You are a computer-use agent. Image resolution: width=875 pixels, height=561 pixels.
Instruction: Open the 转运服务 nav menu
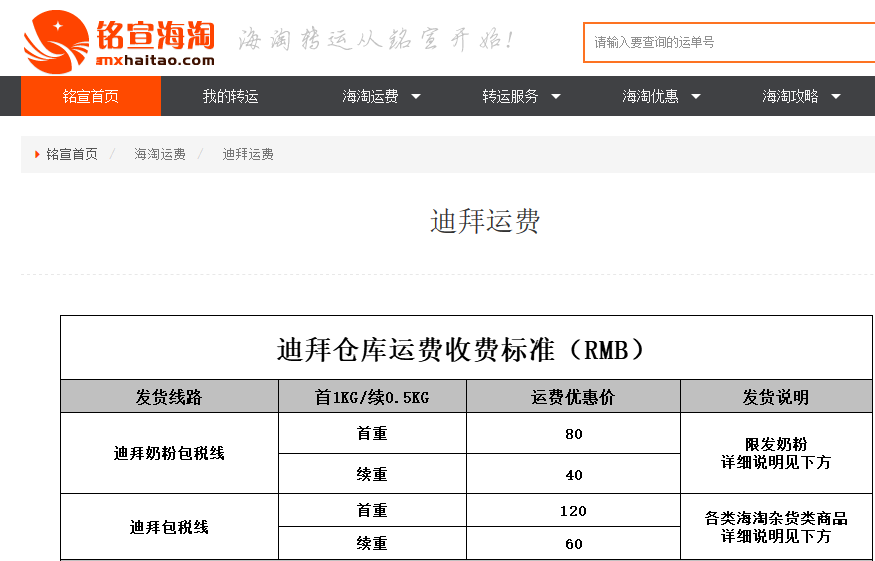pos(510,96)
